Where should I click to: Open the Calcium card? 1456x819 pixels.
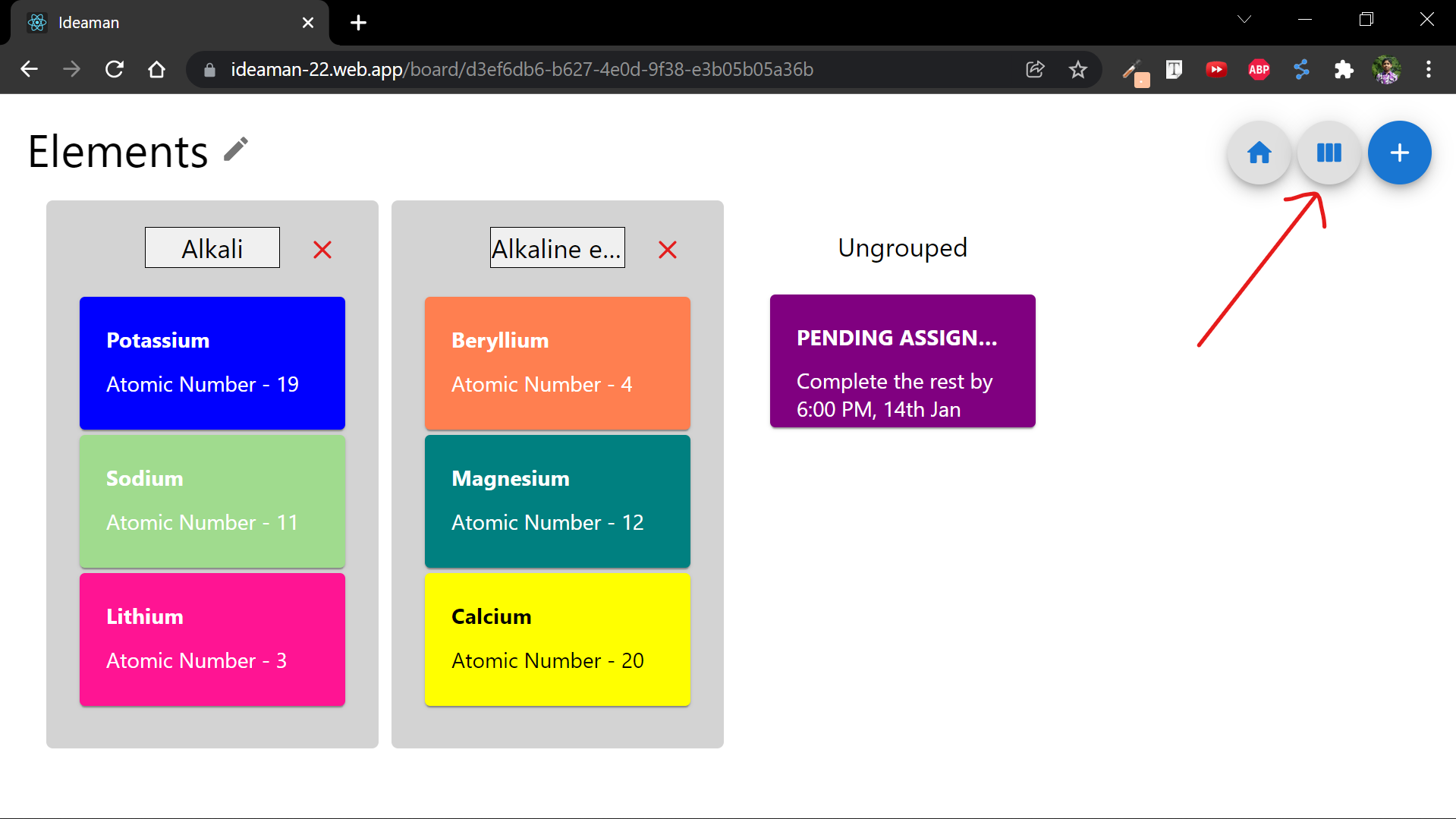(x=558, y=639)
